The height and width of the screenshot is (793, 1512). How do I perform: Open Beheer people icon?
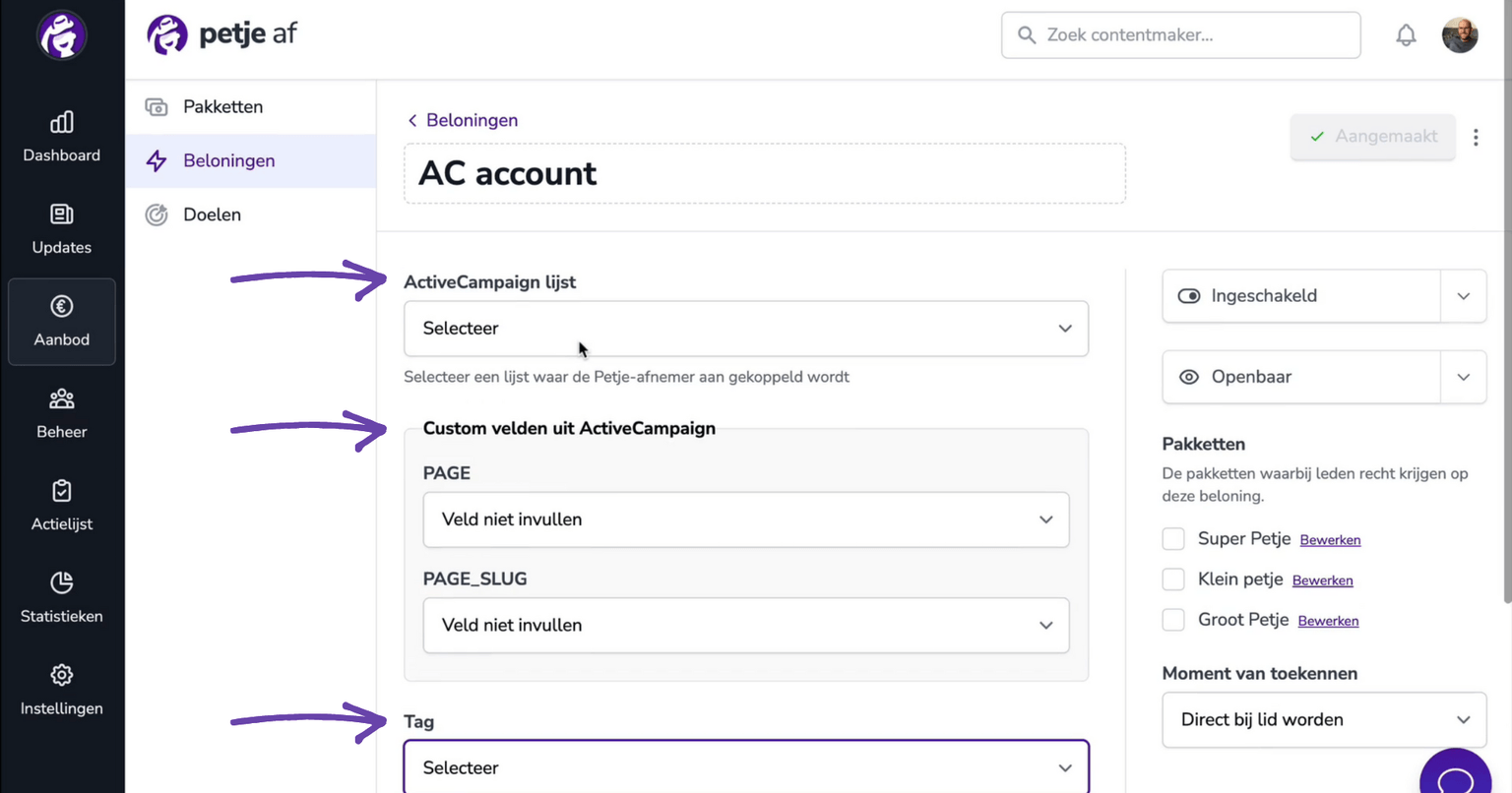pyautogui.click(x=61, y=398)
